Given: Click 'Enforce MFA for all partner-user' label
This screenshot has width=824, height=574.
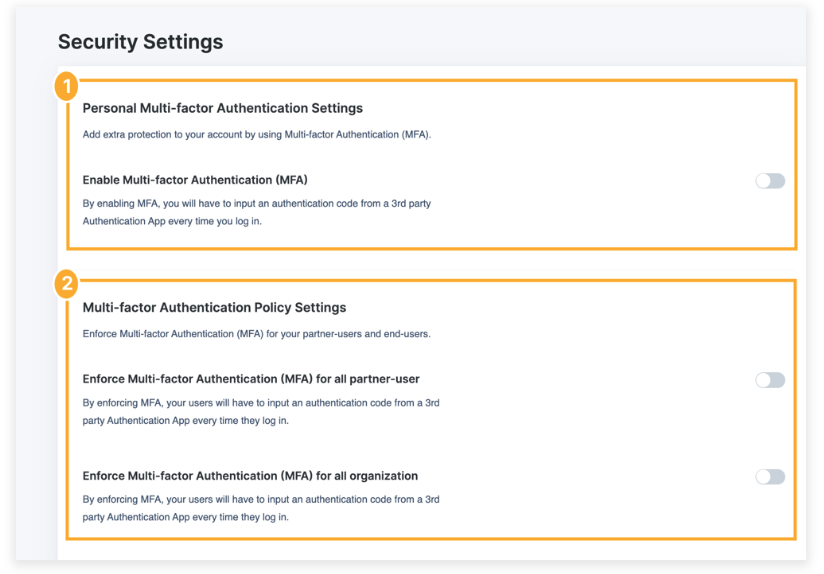Looking at the screenshot, I should coord(251,379).
